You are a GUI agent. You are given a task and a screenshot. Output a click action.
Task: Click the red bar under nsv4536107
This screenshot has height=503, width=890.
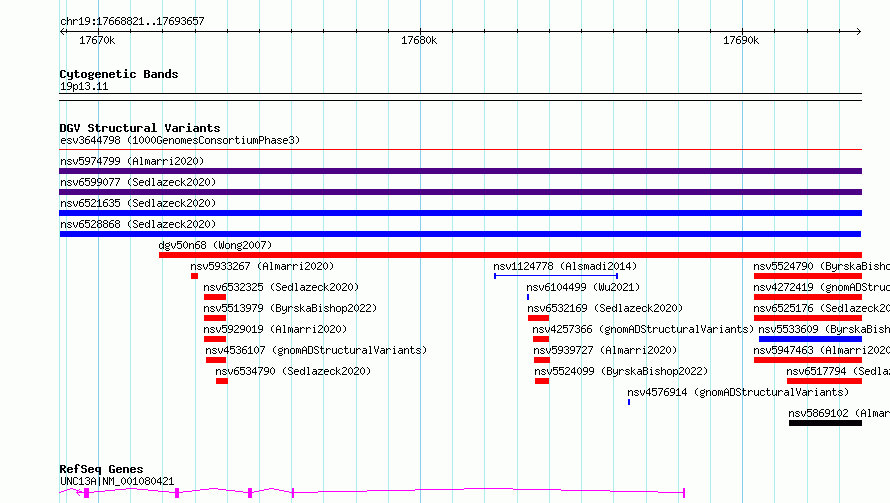216,360
